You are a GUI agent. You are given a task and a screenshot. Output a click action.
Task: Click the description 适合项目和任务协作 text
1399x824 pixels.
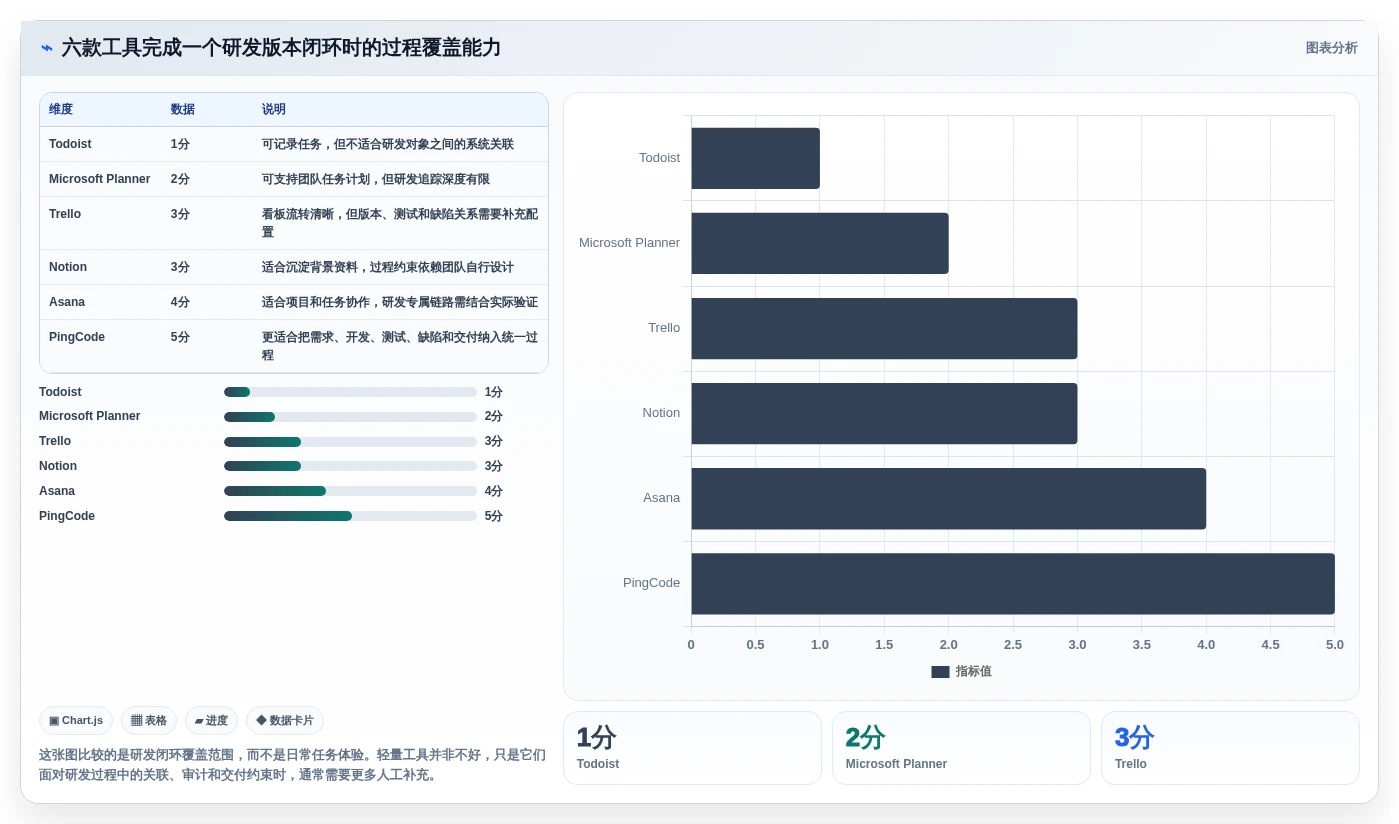click(400, 302)
